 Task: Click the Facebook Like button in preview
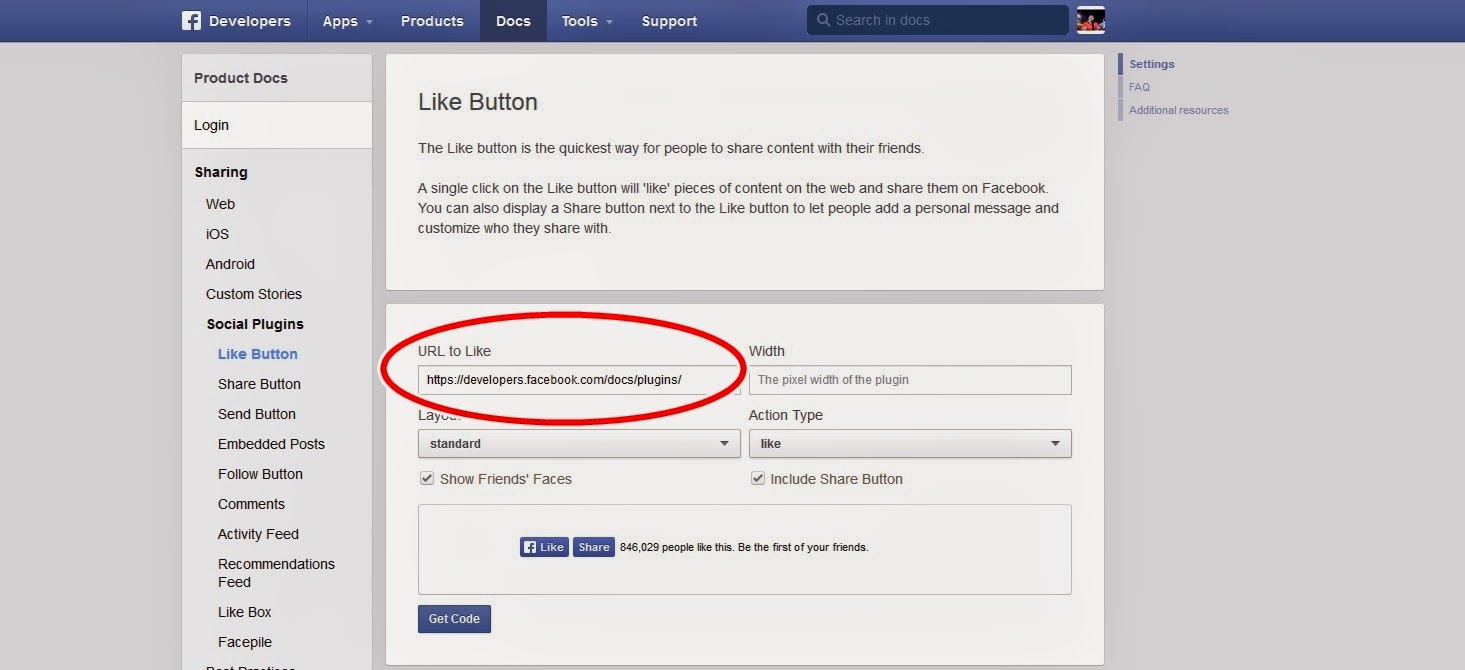click(544, 547)
